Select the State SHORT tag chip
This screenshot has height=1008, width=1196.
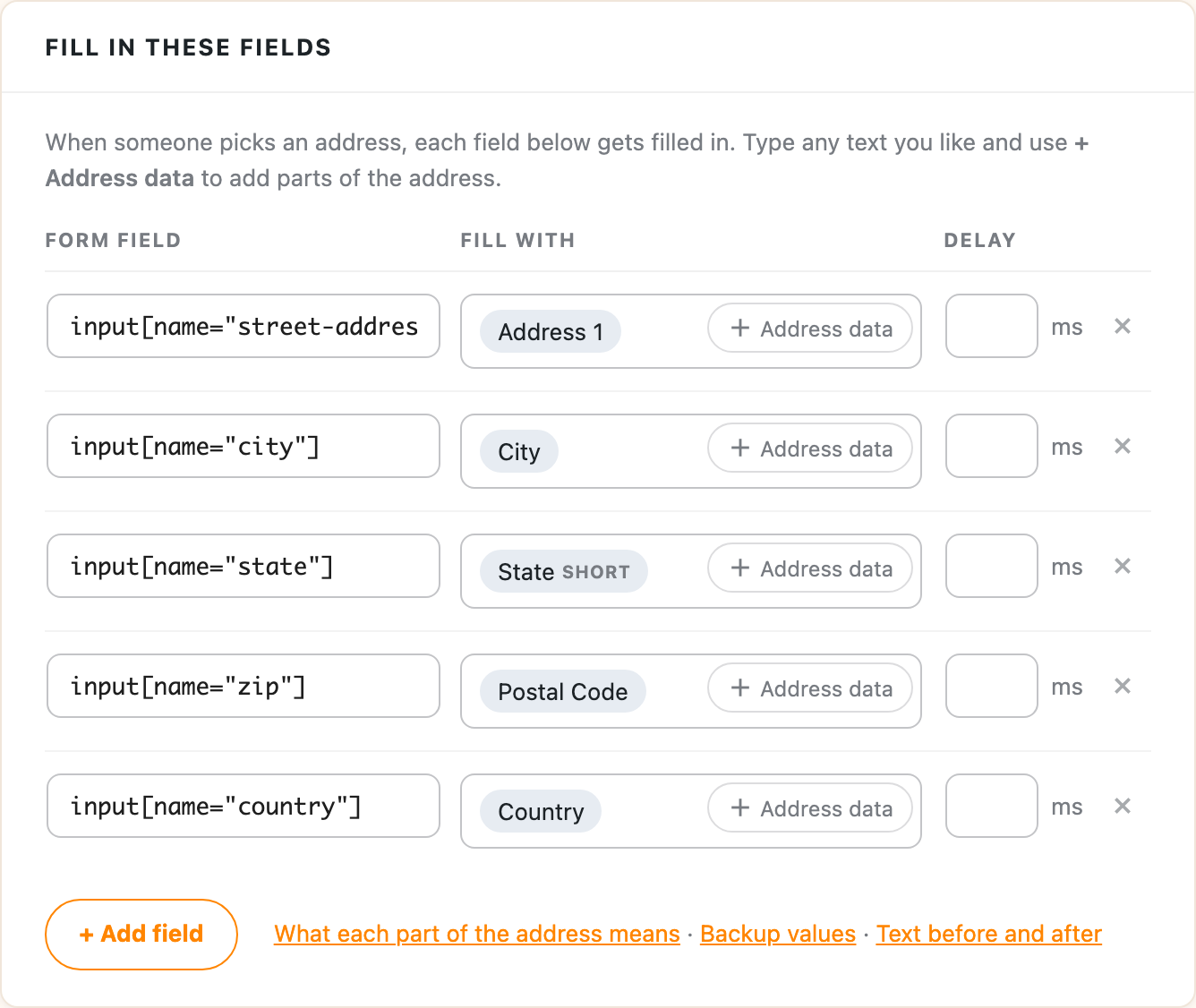pyautogui.click(x=564, y=572)
